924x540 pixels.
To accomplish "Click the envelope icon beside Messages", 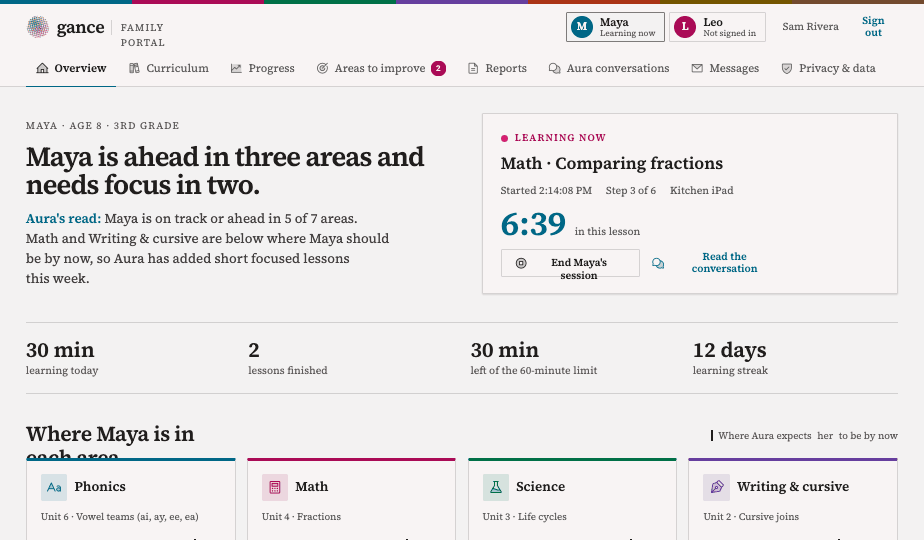I will click(x=697, y=68).
